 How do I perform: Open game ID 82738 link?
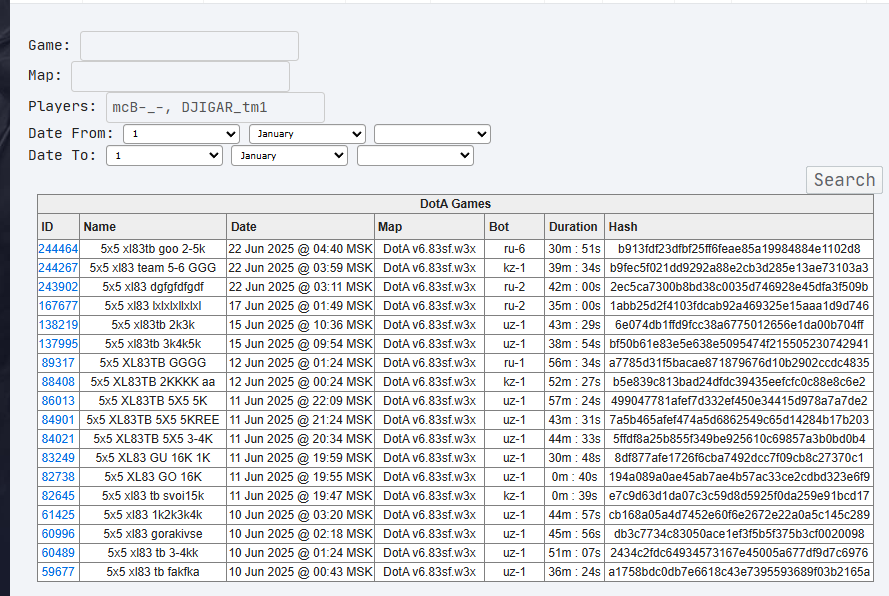pos(58,477)
